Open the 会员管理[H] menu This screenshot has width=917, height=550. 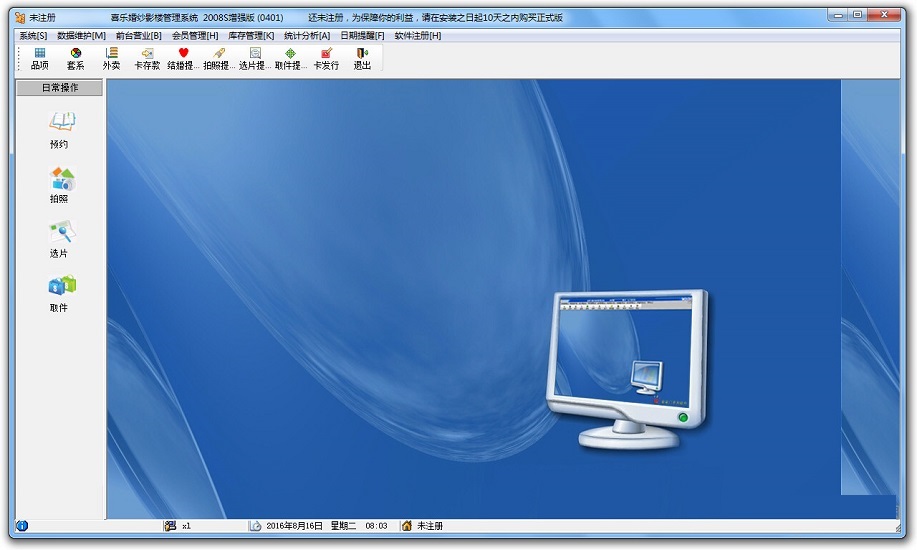tap(195, 36)
